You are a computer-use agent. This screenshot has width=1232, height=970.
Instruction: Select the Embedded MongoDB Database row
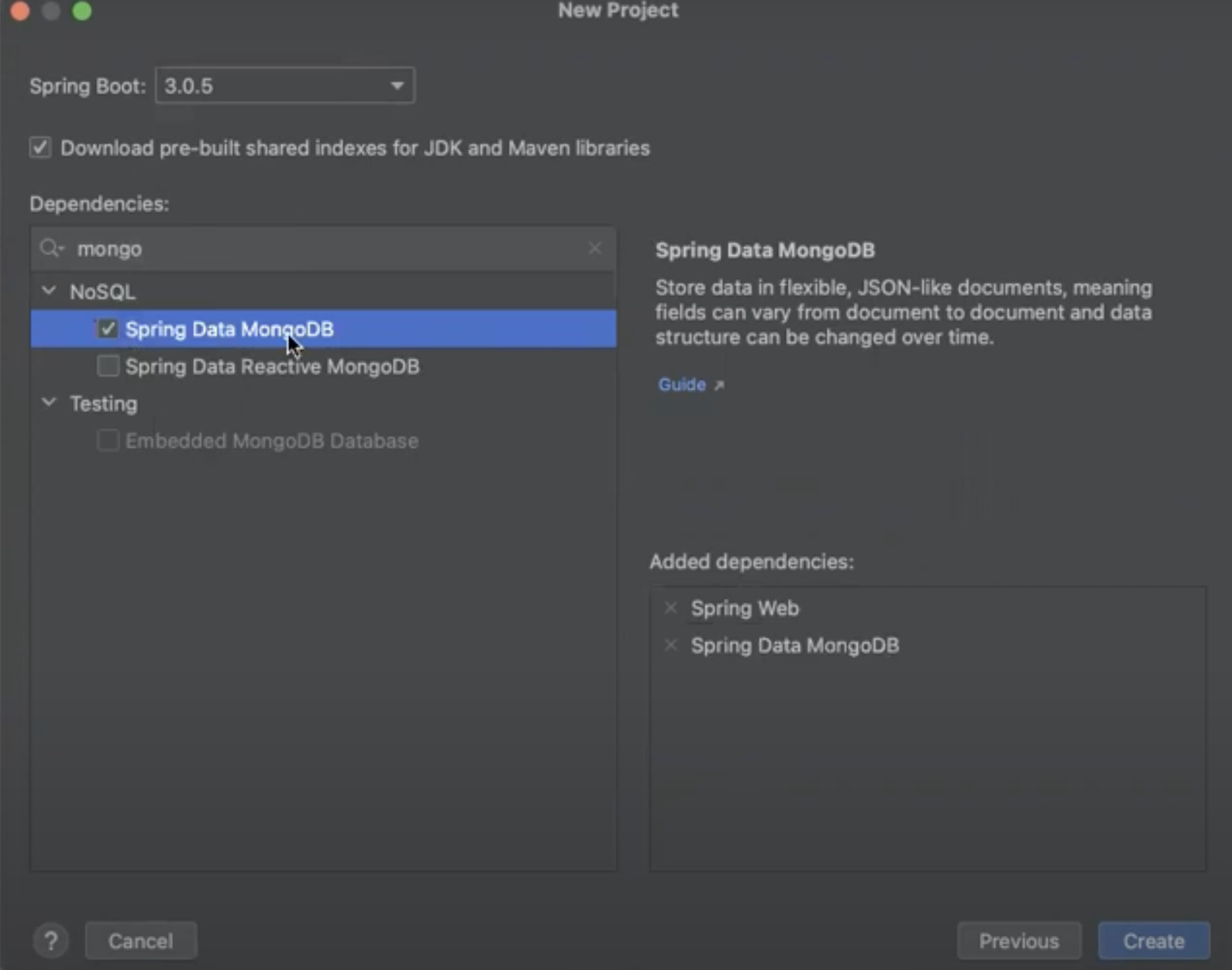(x=323, y=441)
